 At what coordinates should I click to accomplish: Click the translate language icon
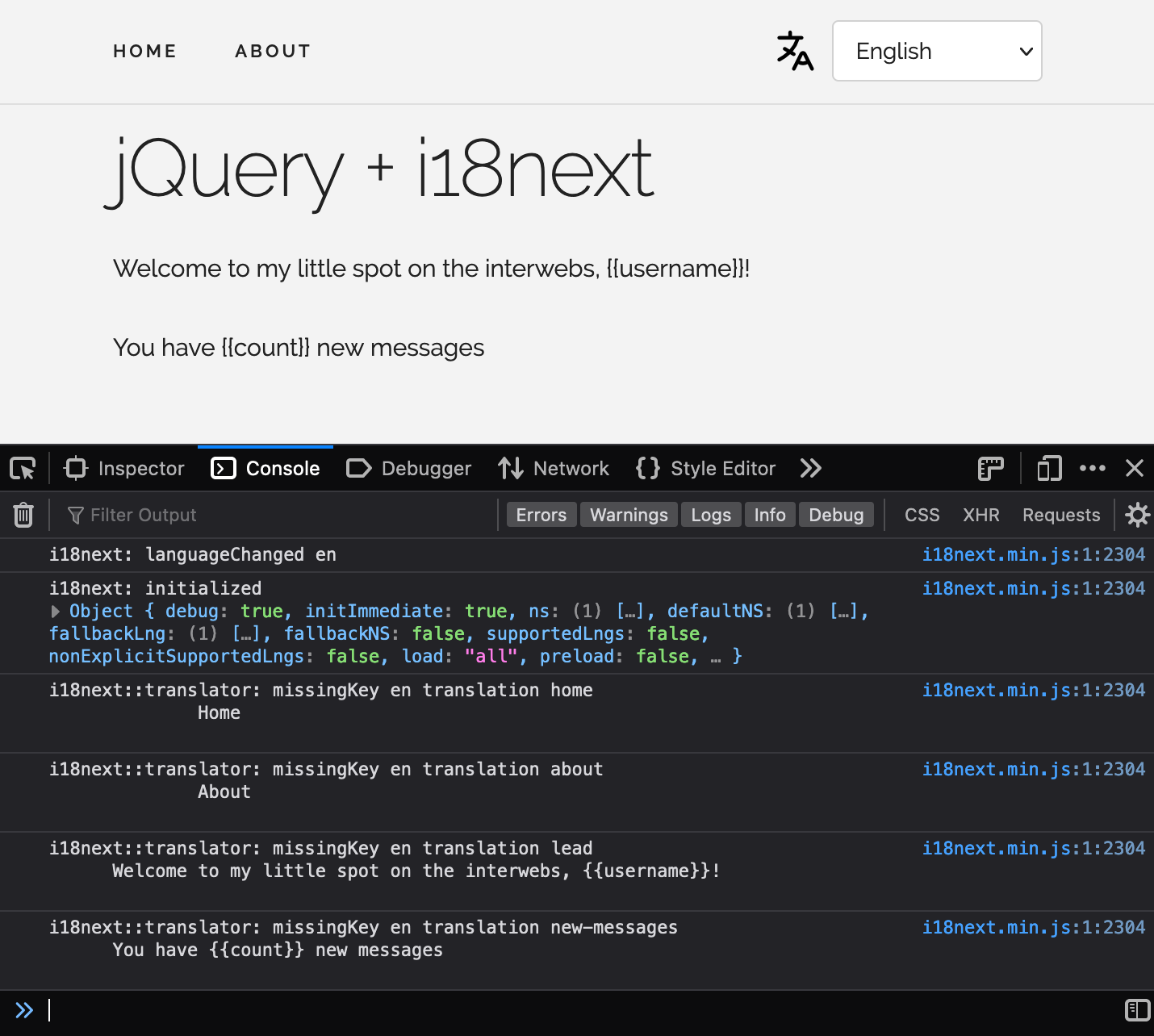coord(794,51)
